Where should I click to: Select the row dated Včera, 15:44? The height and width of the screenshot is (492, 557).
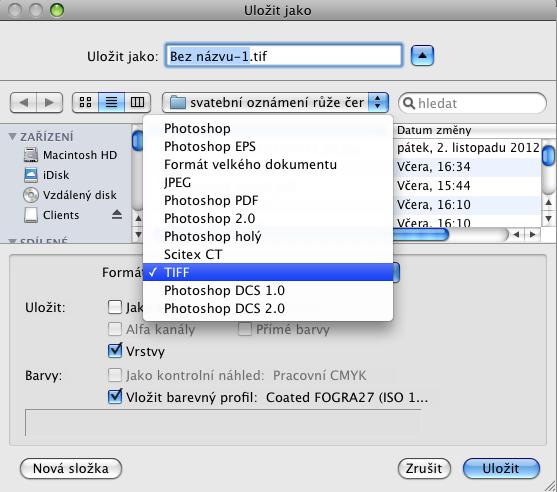(468, 186)
